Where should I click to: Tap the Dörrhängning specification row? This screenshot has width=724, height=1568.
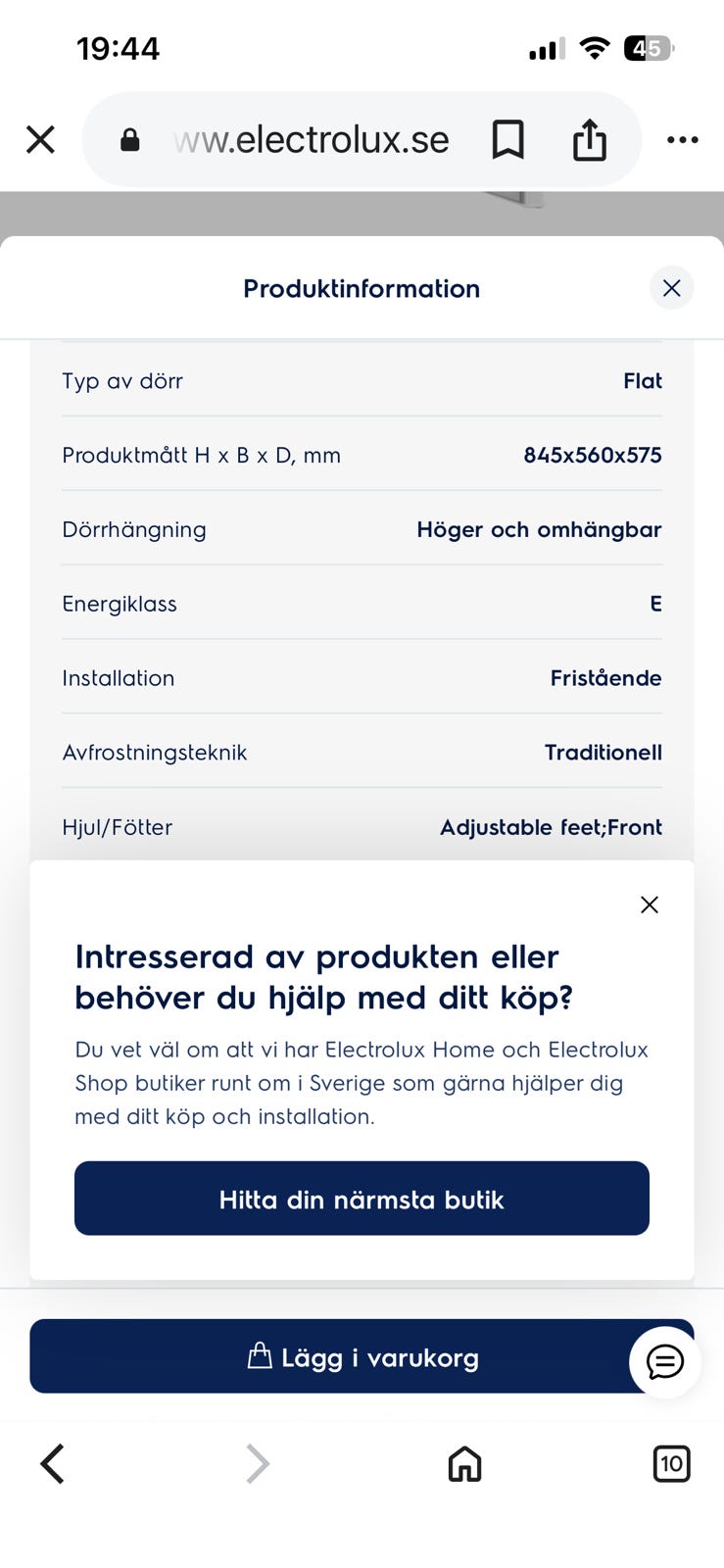point(362,529)
